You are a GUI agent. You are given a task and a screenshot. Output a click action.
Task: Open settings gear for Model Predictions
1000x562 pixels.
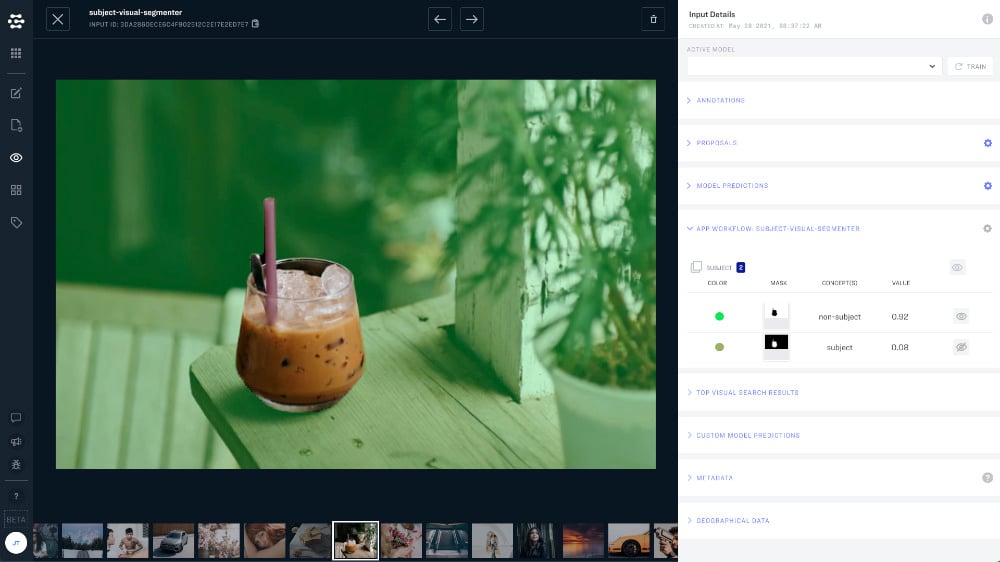987,186
